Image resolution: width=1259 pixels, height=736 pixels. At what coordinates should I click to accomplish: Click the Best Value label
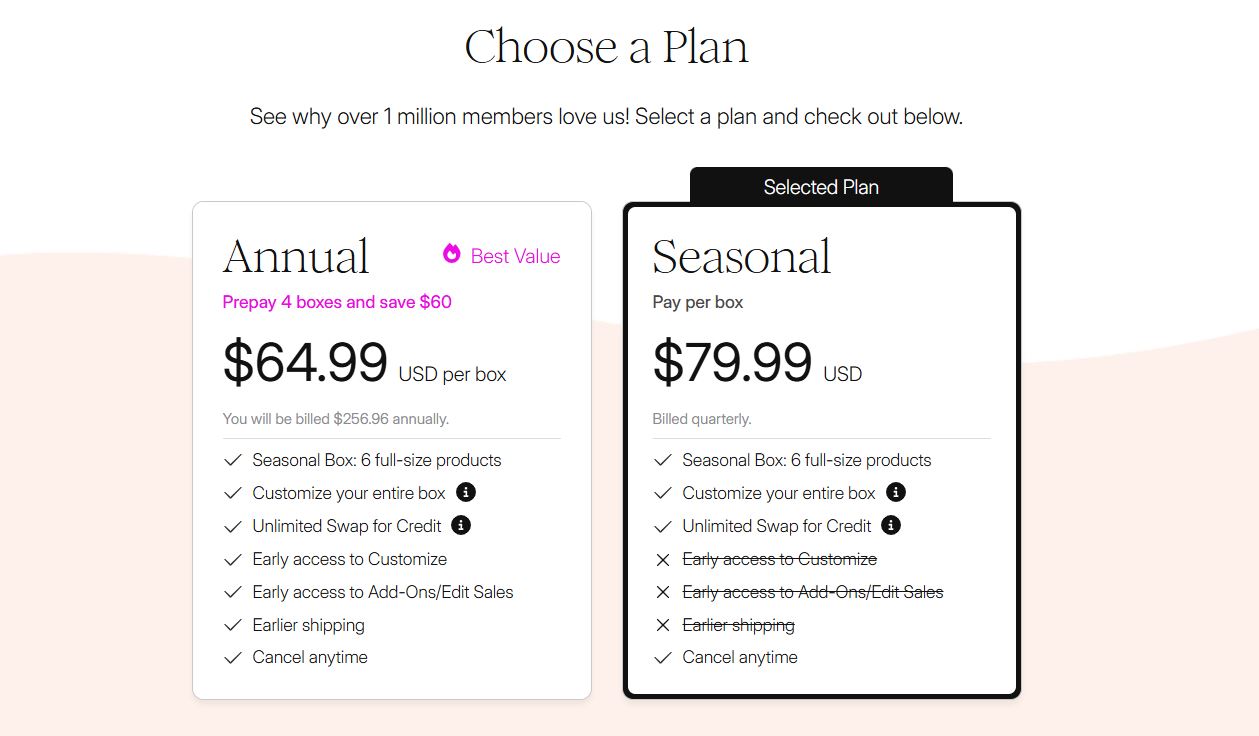point(515,256)
